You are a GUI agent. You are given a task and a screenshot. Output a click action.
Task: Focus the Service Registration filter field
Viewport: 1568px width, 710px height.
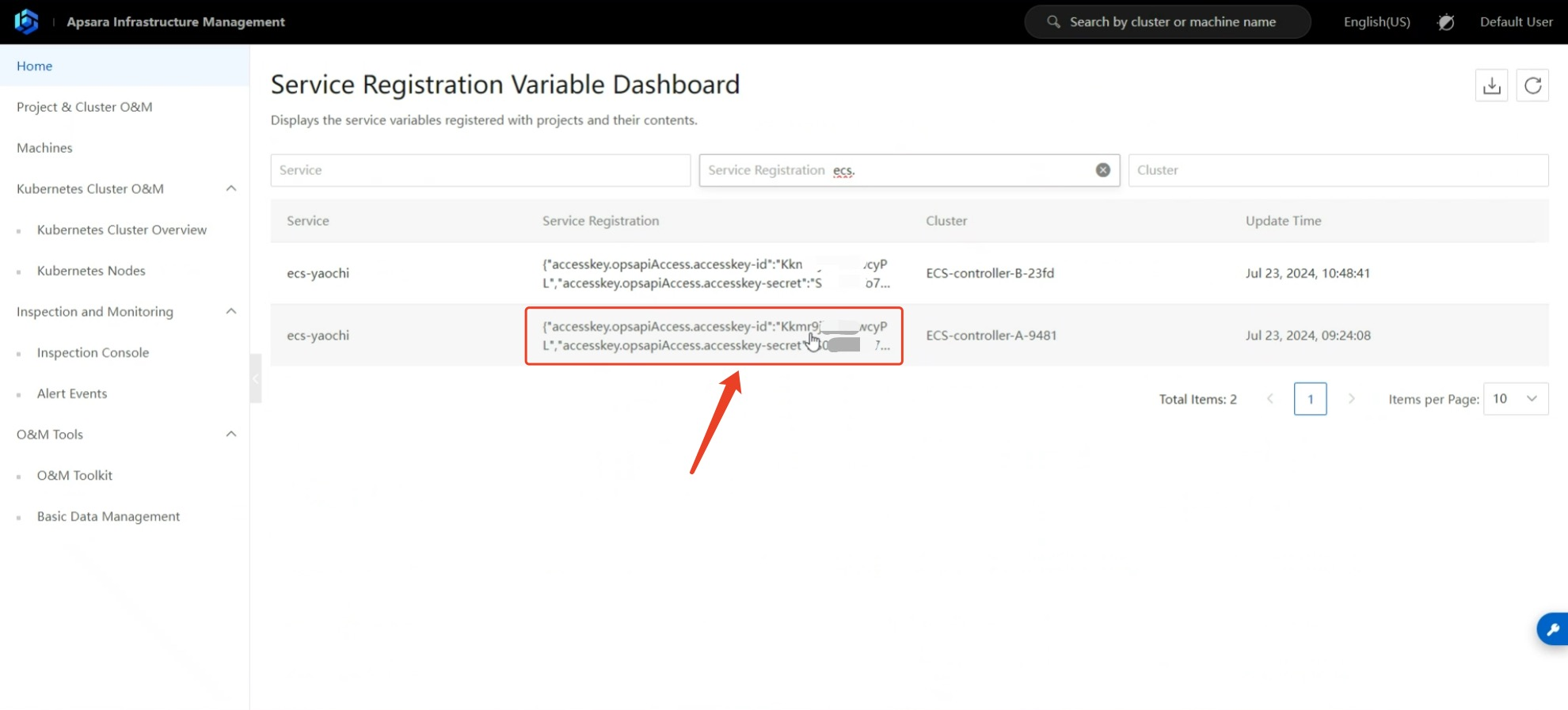tap(909, 170)
